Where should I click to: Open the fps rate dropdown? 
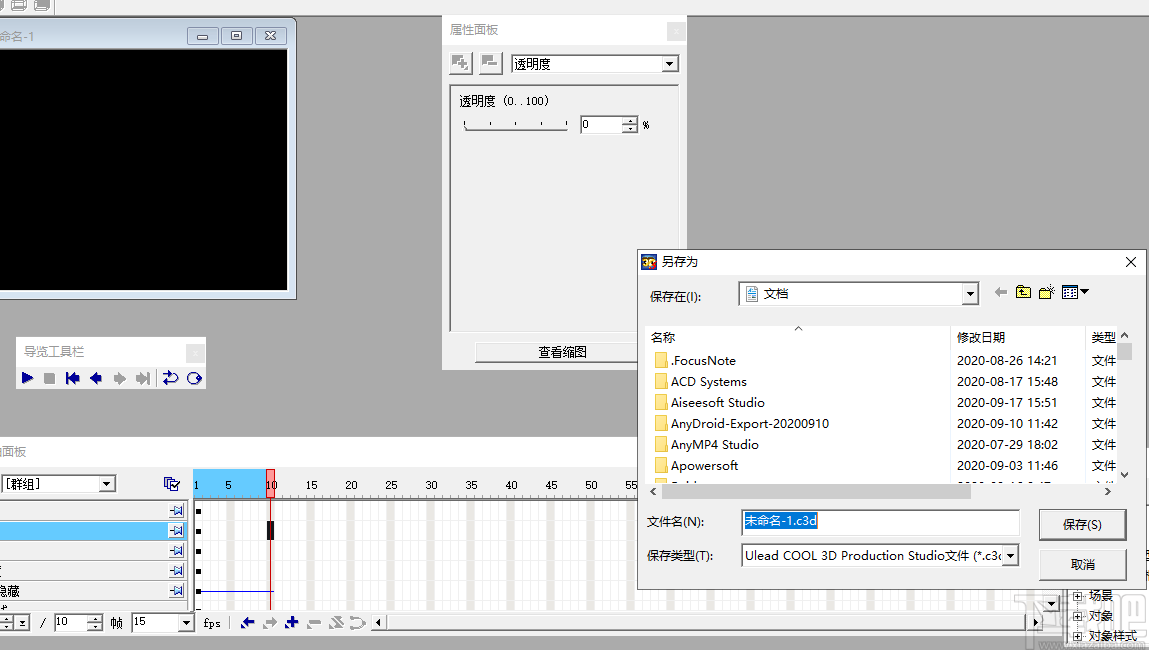point(186,622)
